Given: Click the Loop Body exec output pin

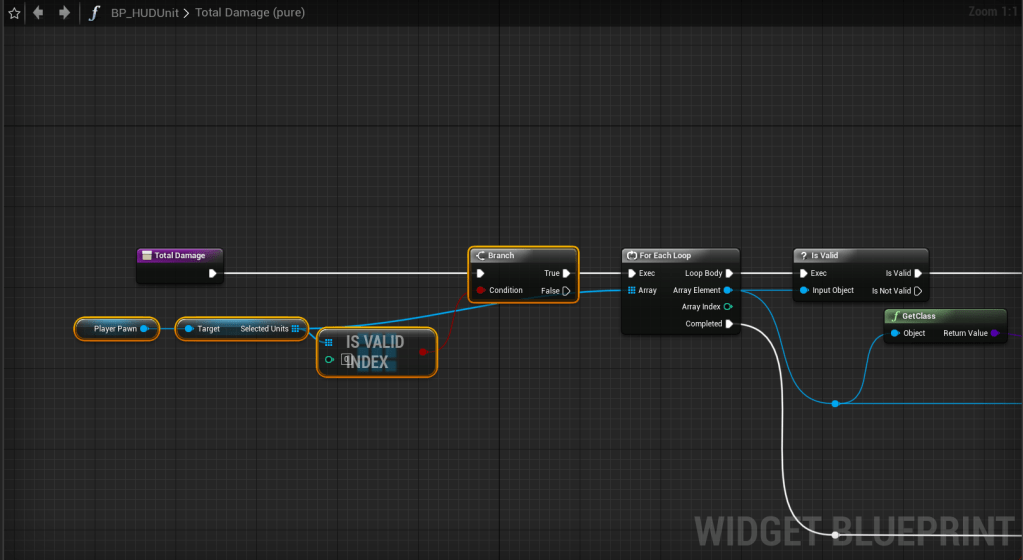Looking at the screenshot, I should (729, 273).
